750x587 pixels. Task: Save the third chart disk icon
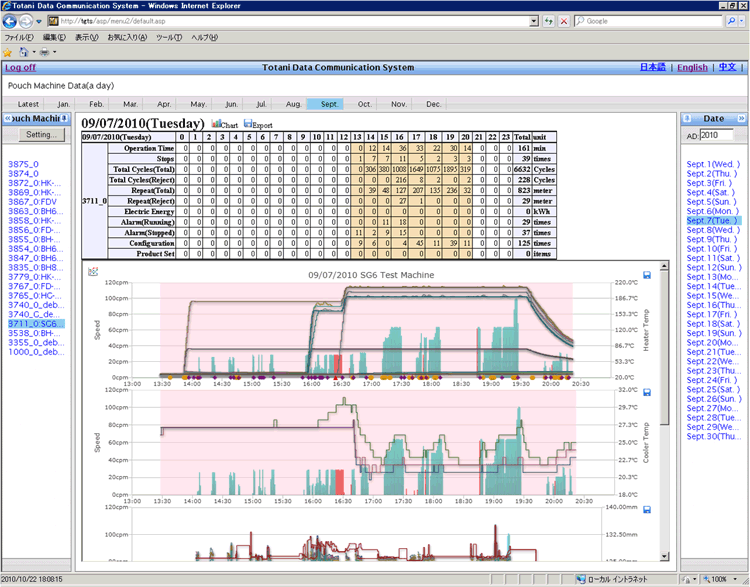[647, 510]
